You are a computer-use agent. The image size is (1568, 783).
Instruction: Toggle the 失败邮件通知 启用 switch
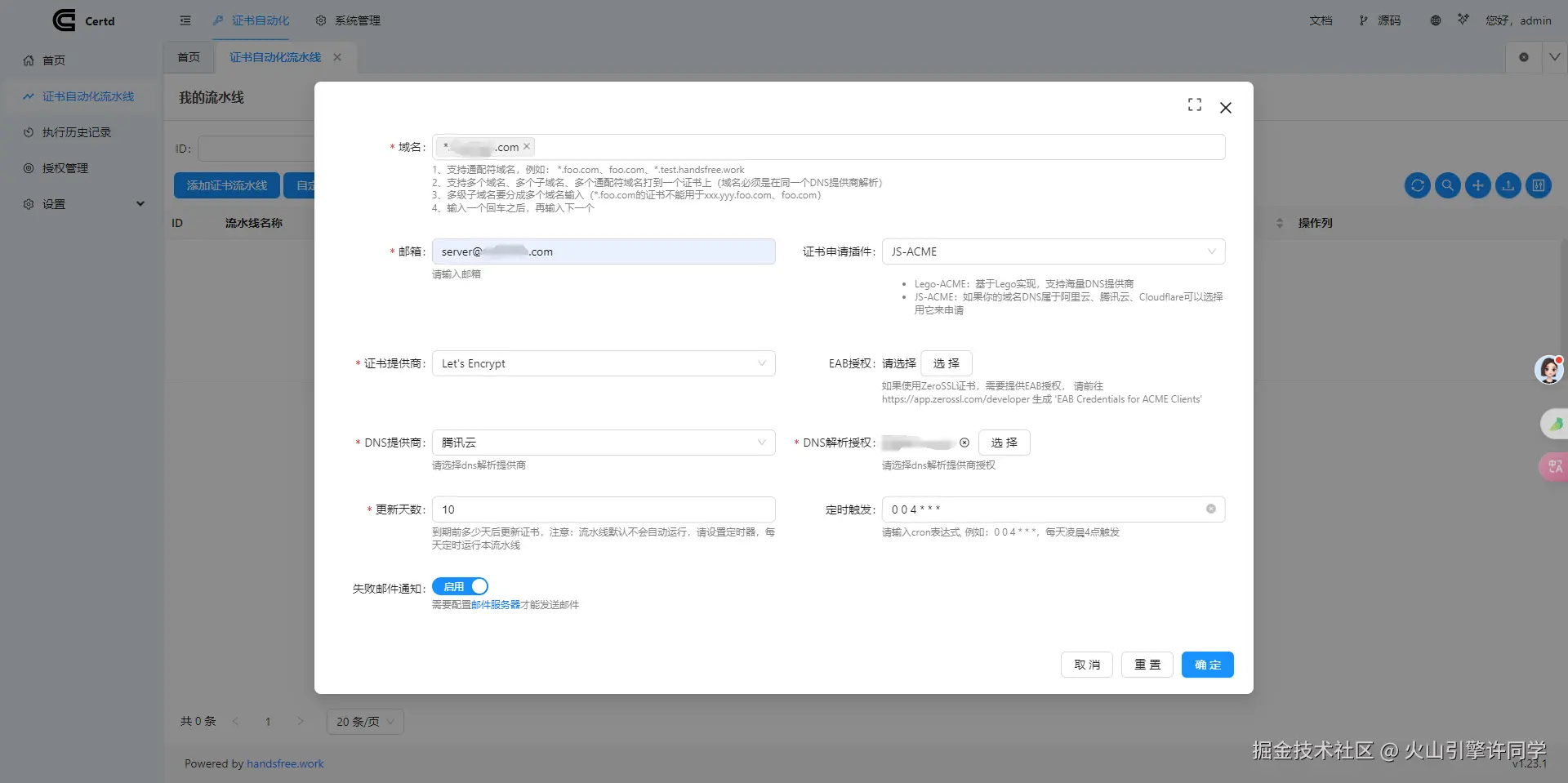pos(461,586)
